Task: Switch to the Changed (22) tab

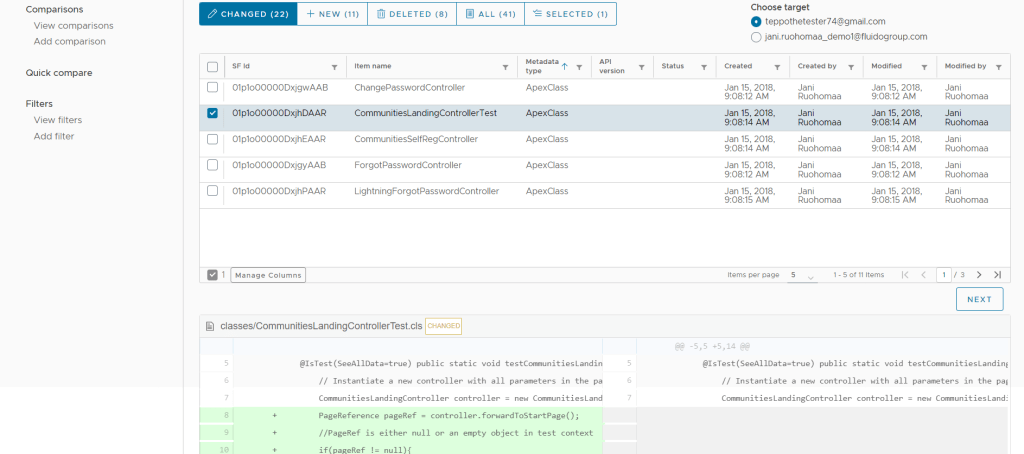Action: coord(248,14)
